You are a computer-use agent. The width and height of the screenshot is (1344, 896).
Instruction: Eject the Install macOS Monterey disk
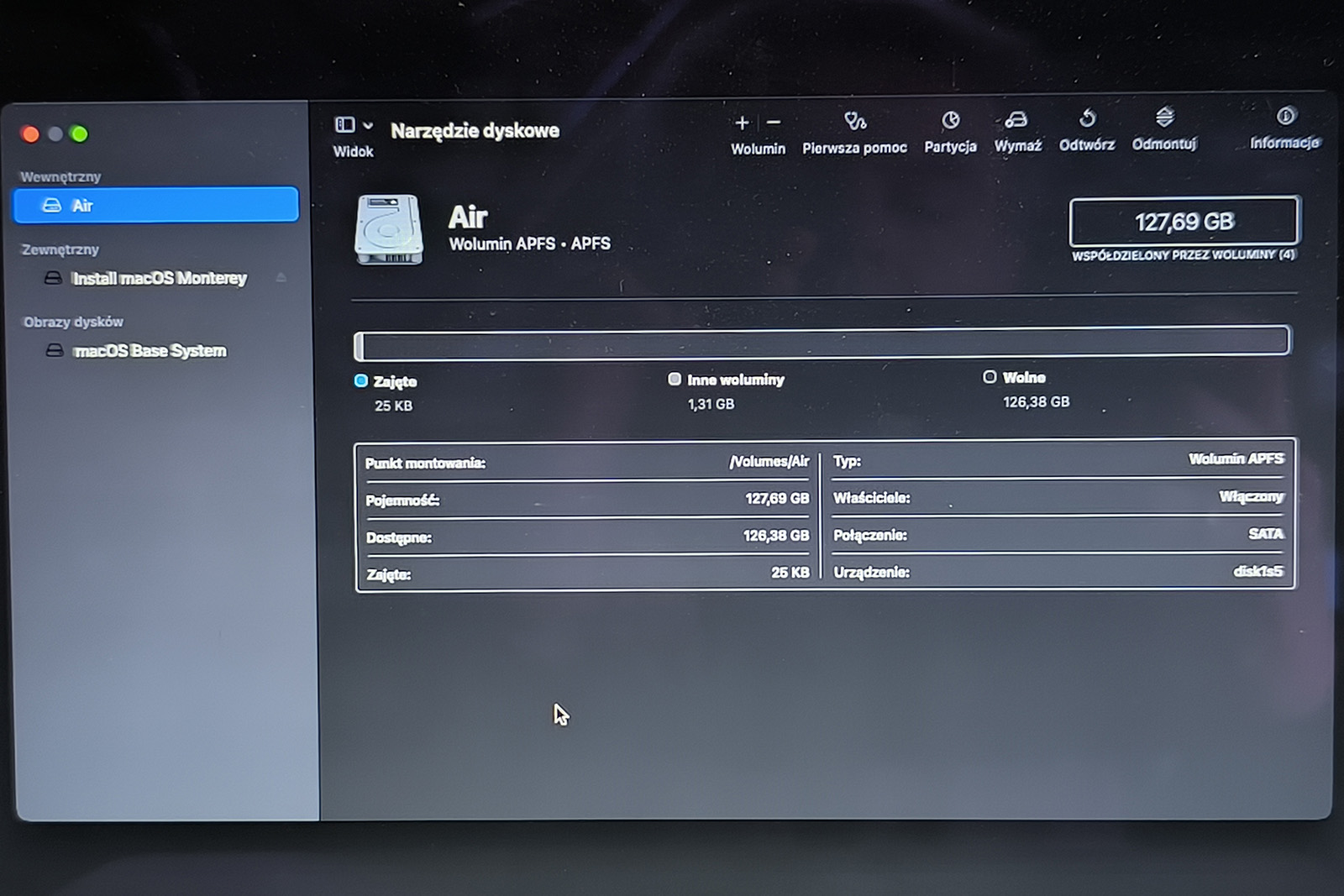click(281, 278)
